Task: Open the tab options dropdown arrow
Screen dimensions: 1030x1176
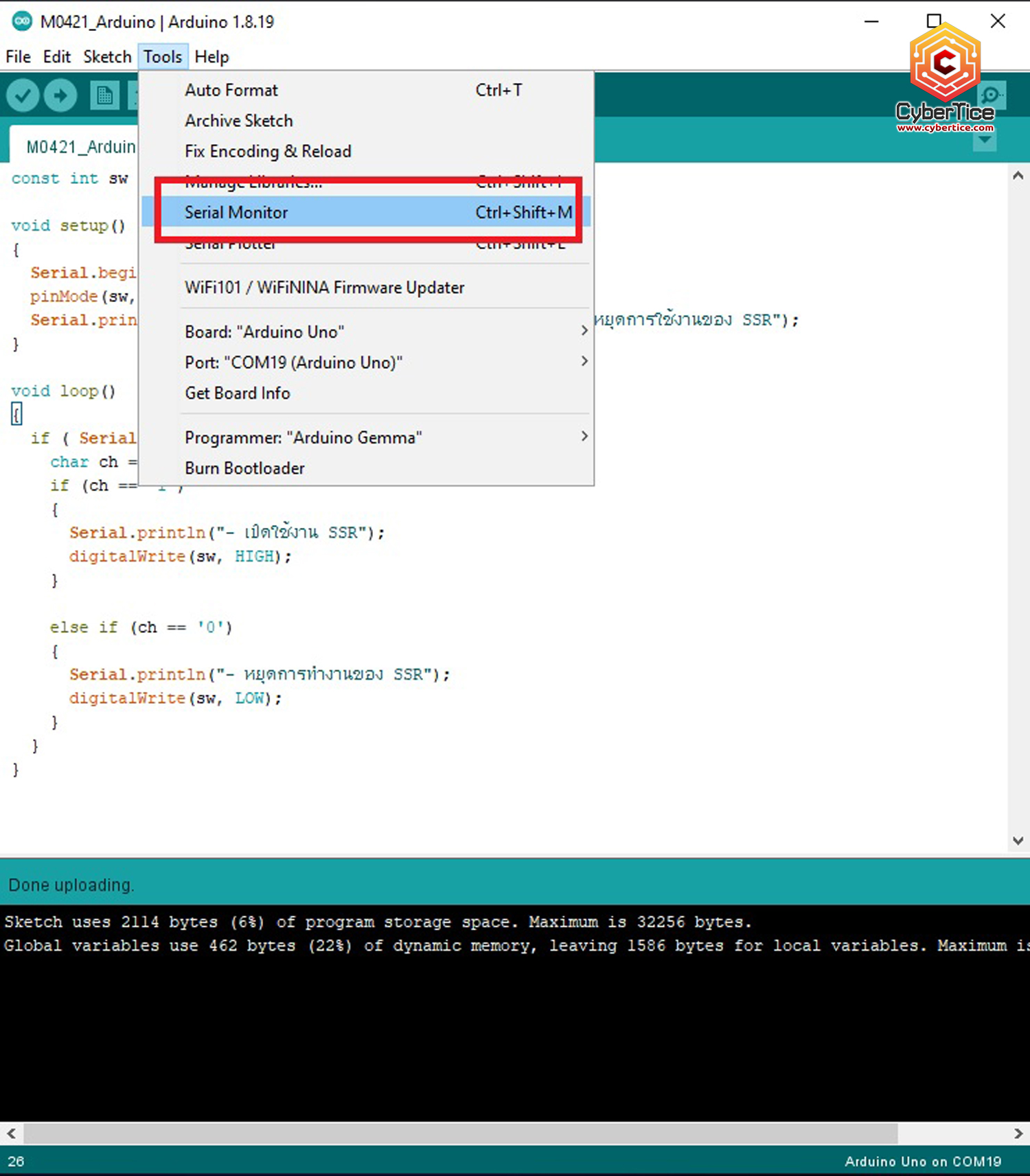Action: click(x=985, y=141)
